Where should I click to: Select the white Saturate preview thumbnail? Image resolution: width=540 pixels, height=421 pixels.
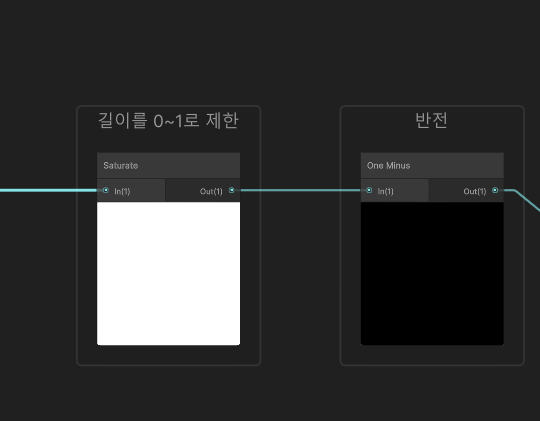pyautogui.click(x=168, y=274)
